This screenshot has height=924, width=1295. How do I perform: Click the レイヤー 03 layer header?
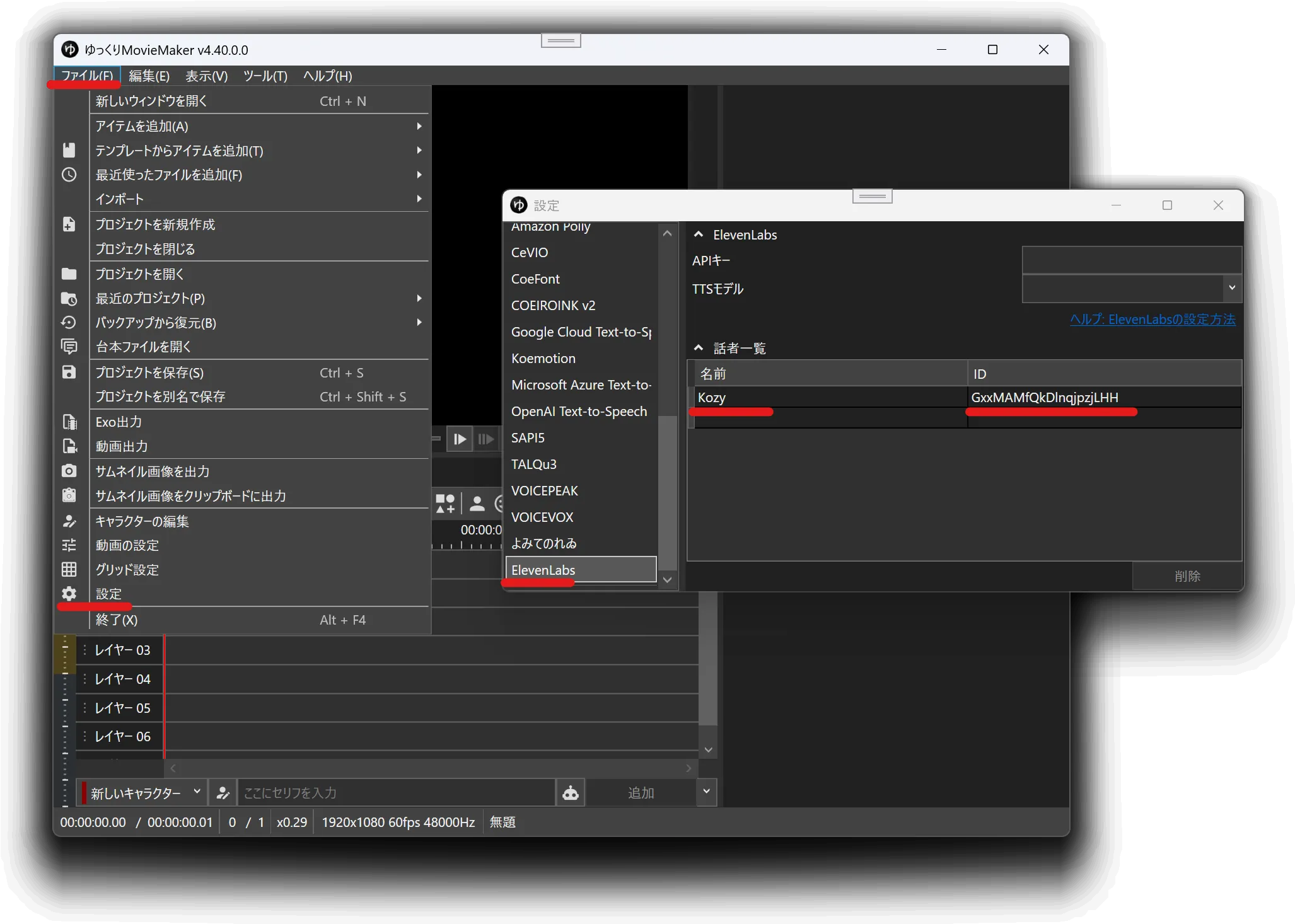(120, 650)
